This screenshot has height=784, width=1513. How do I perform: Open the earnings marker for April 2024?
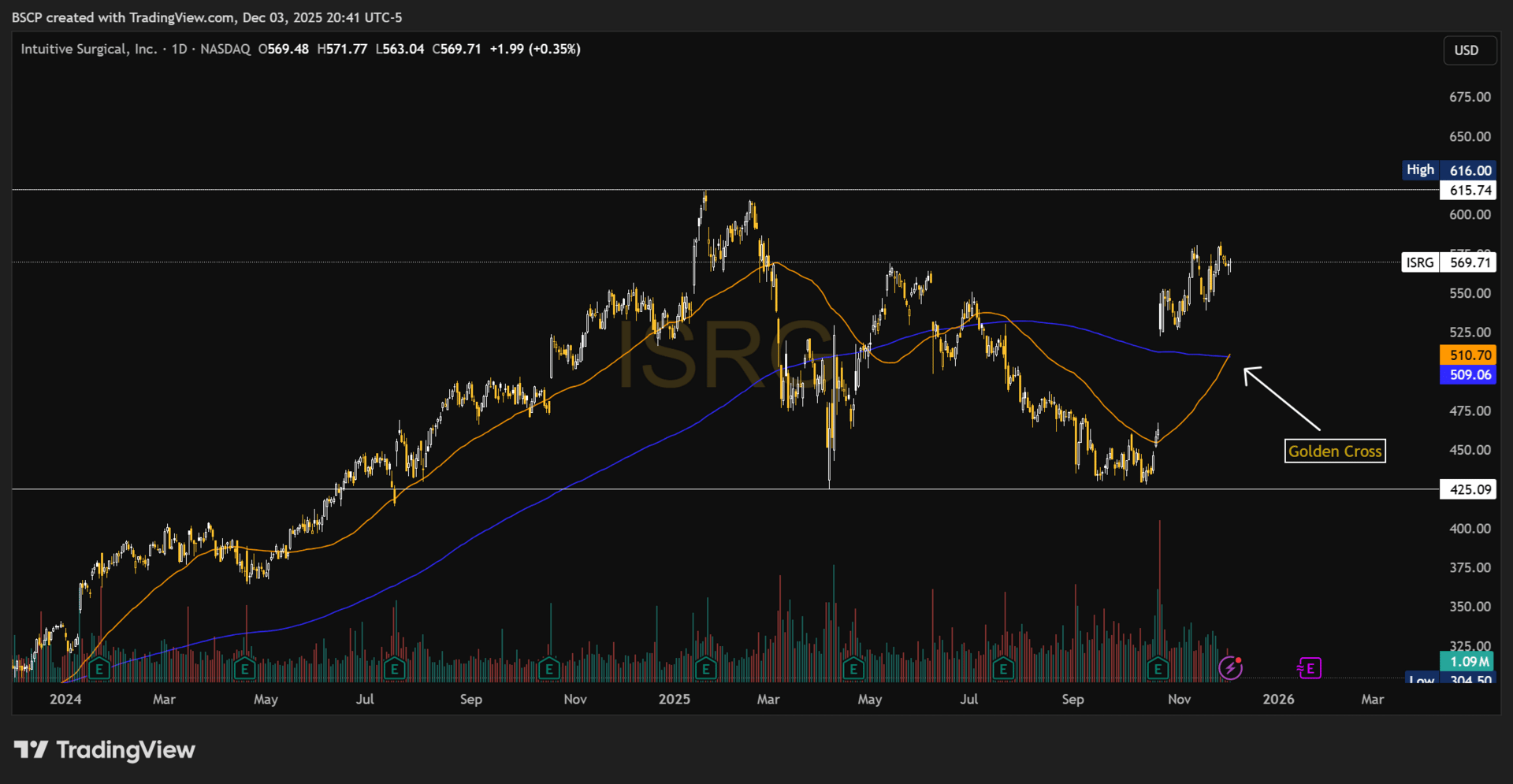(245, 669)
